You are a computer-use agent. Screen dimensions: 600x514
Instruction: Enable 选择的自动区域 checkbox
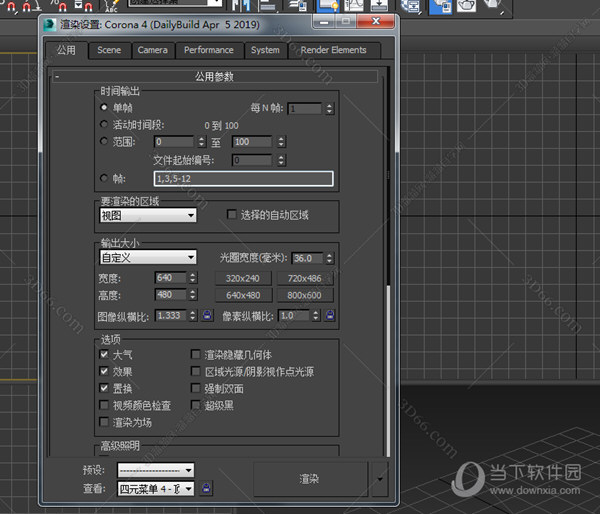coord(232,214)
